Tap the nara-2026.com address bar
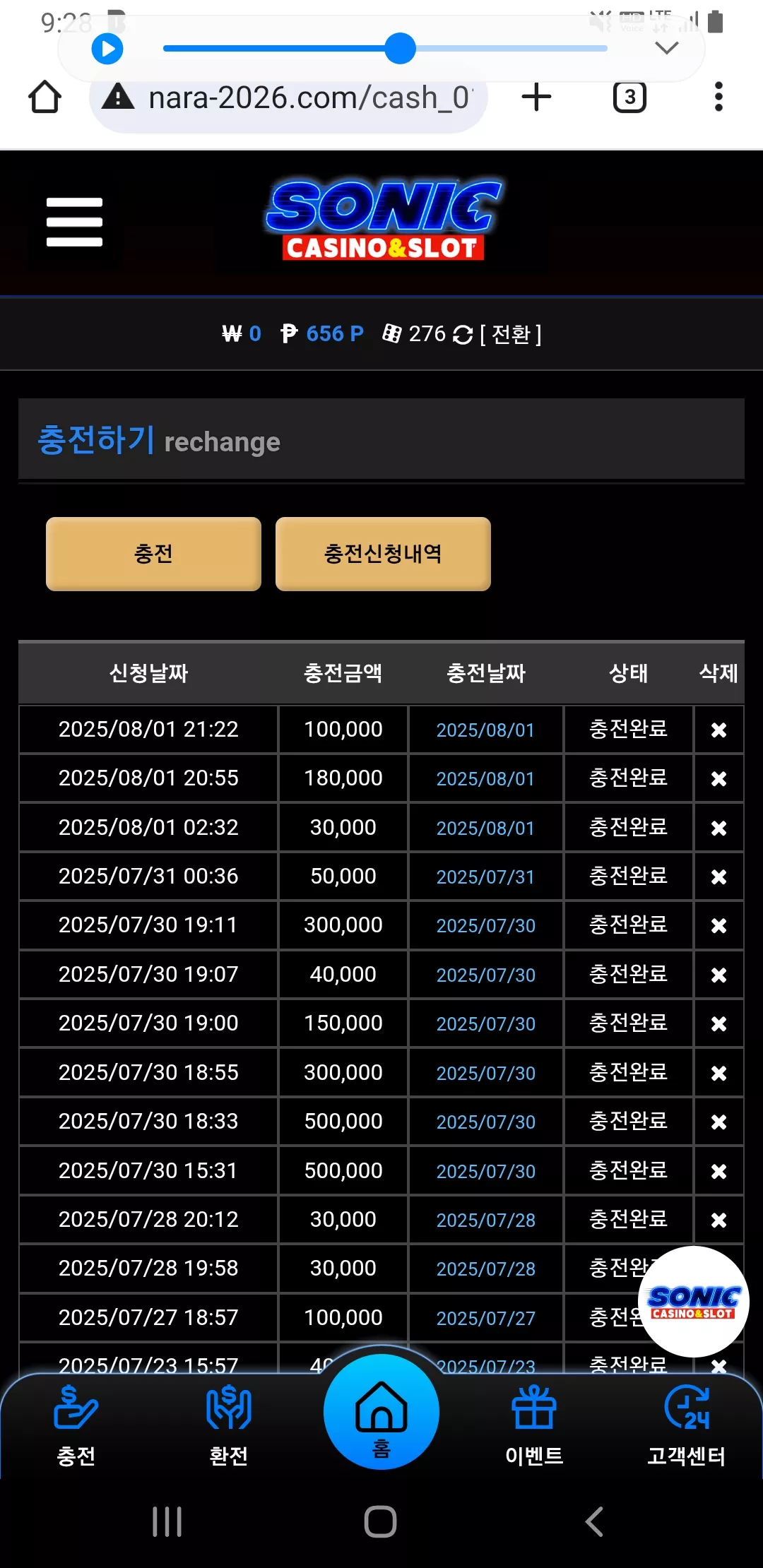Screen dimensions: 763x1568 pyautogui.click(x=288, y=97)
